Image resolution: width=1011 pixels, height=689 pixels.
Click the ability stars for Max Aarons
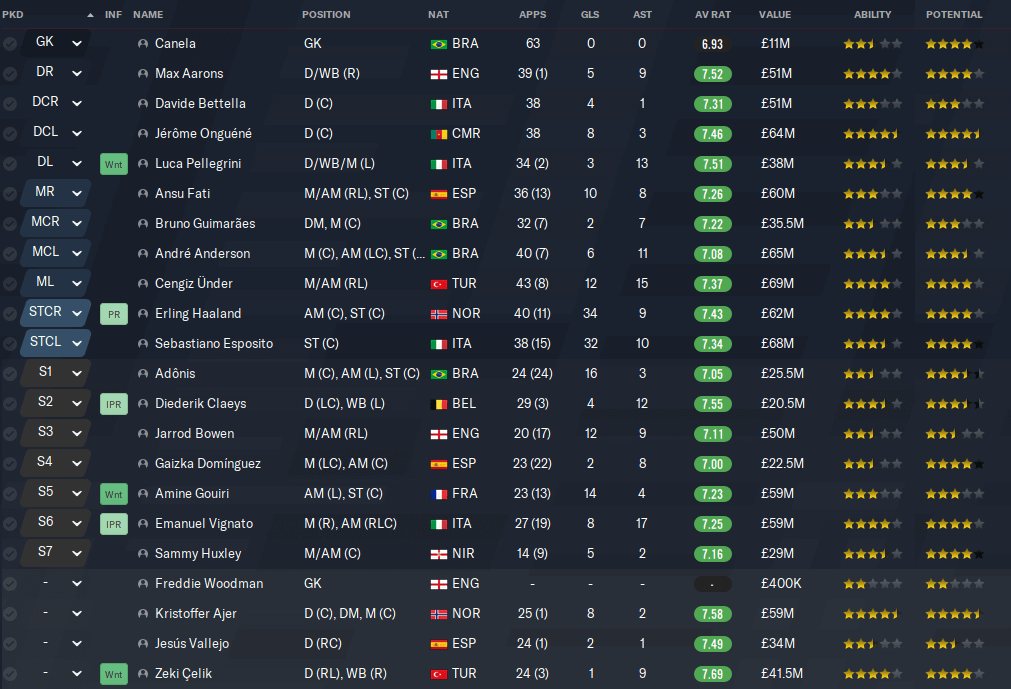coord(872,74)
